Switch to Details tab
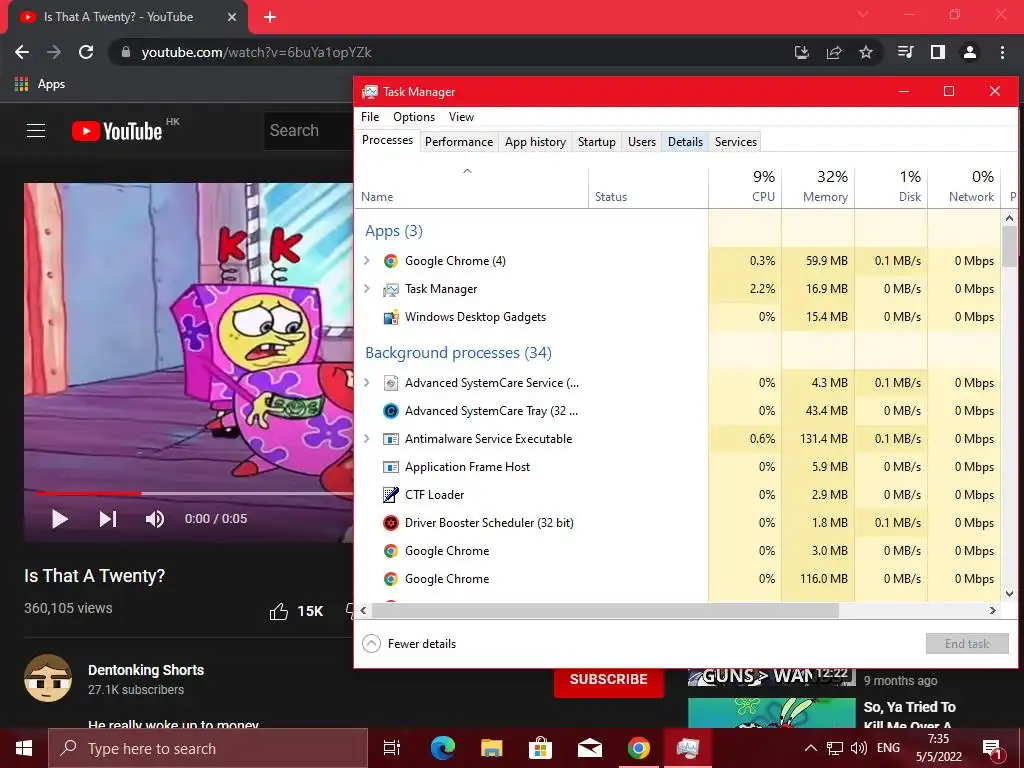This screenshot has width=1024, height=768. (x=685, y=142)
